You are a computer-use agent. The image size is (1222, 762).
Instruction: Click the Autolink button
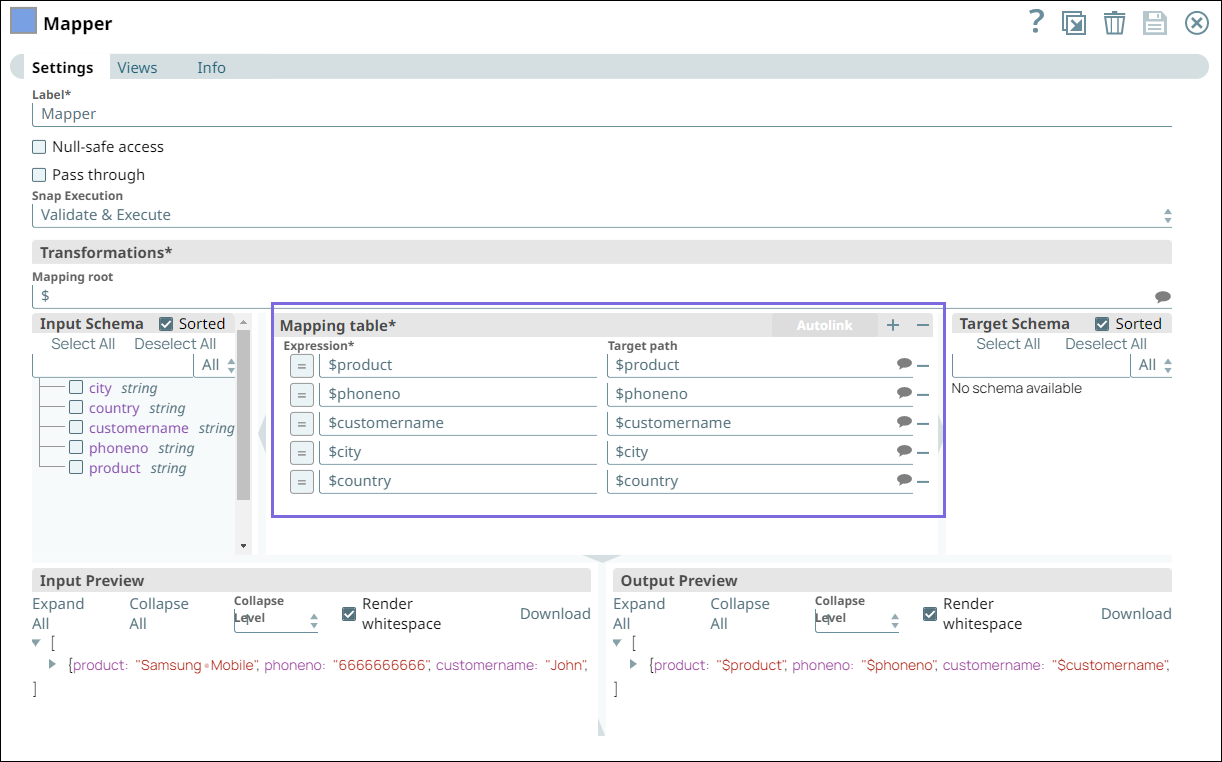824,325
